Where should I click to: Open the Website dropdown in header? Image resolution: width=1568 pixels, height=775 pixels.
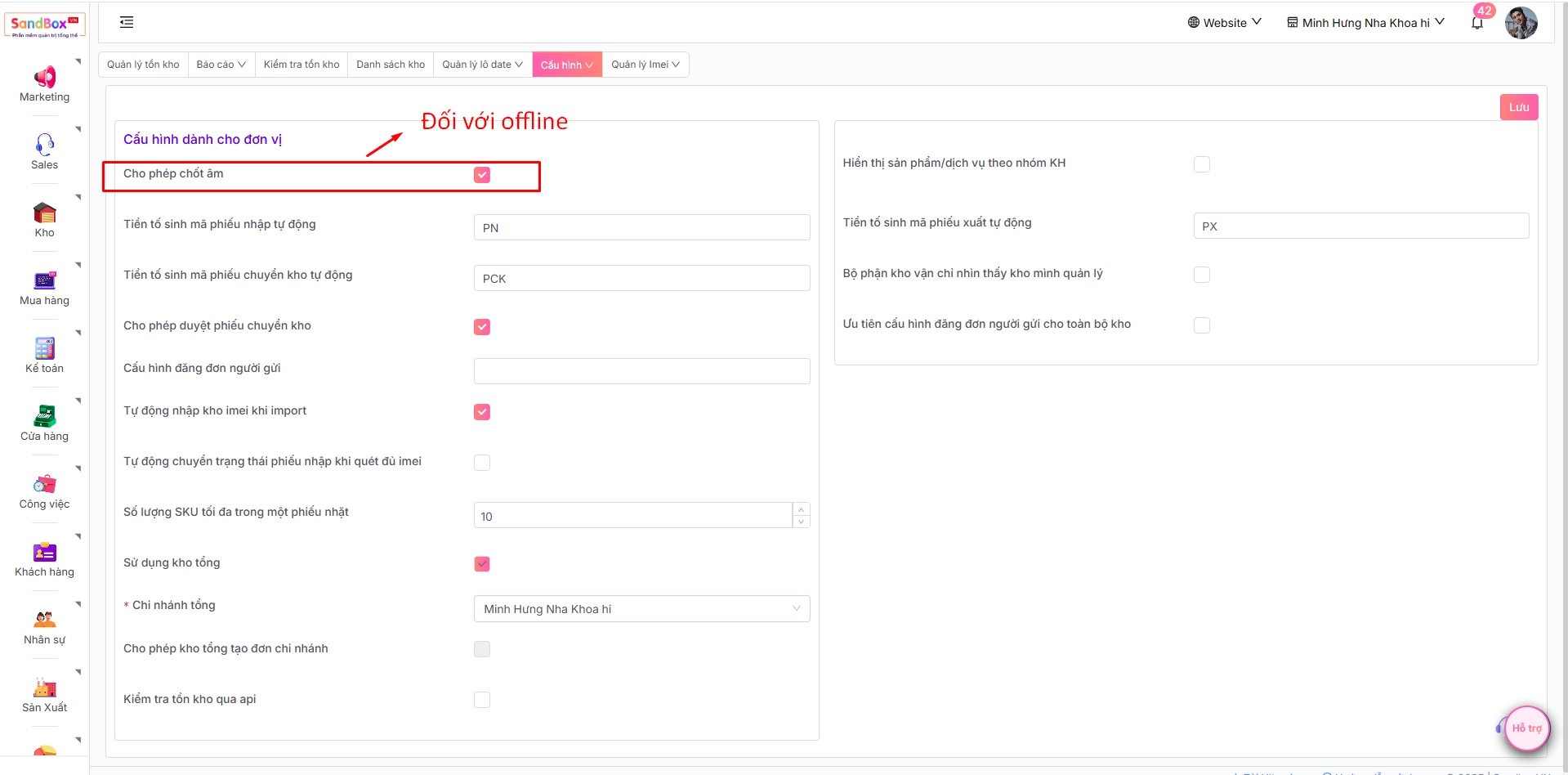point(1223,23)
